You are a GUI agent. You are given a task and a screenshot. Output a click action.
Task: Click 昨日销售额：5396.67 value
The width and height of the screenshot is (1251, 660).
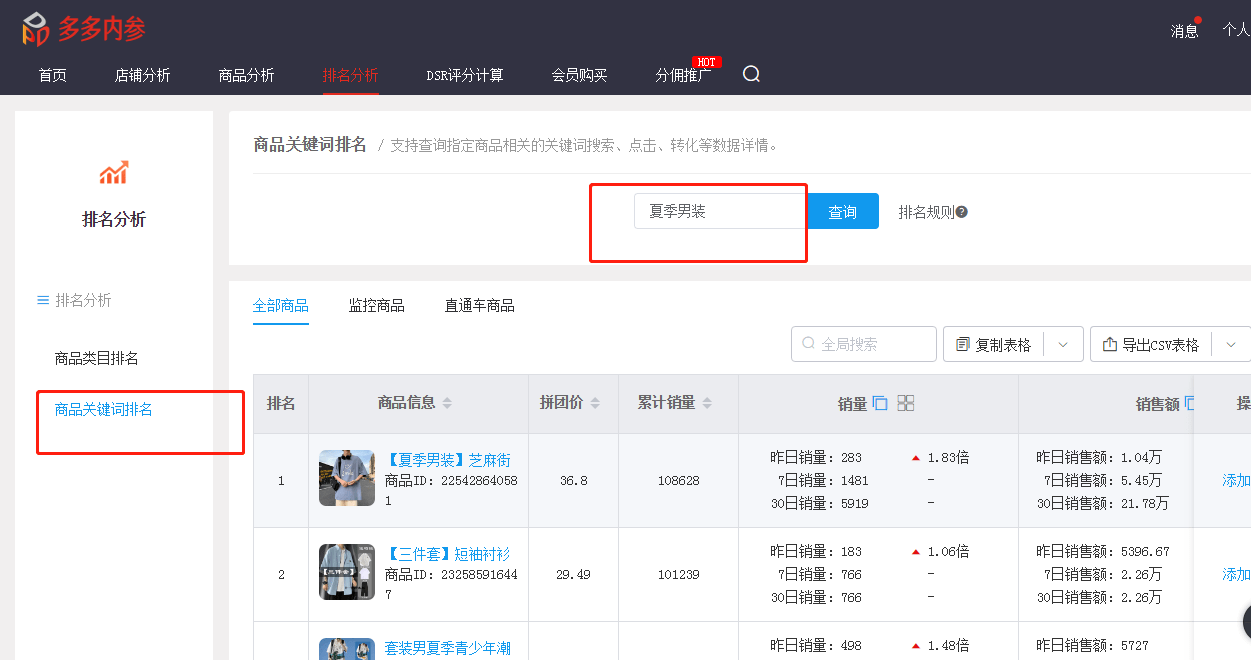point(1103,551)
